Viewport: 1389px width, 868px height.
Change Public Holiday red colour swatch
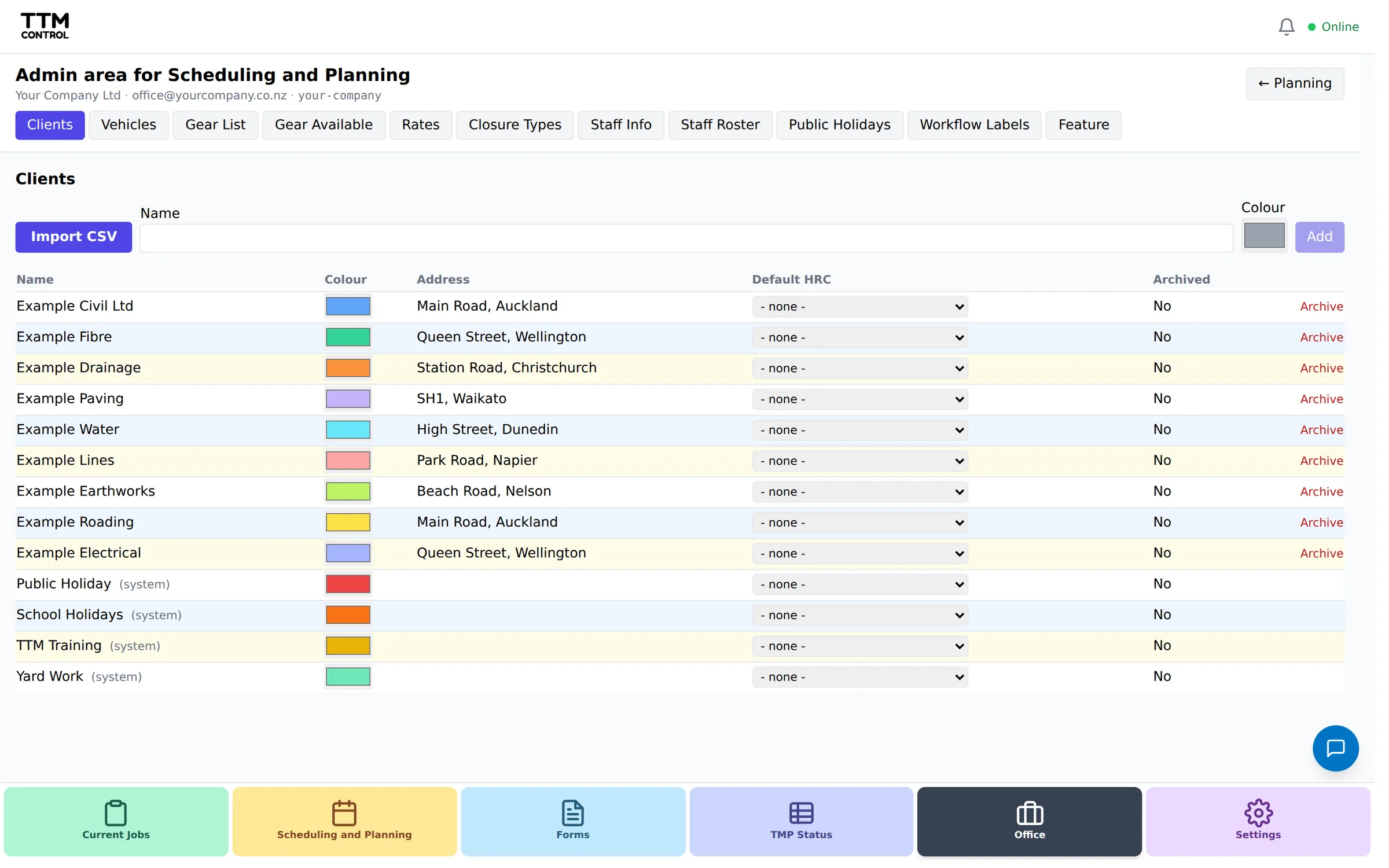tap(348, 584)
